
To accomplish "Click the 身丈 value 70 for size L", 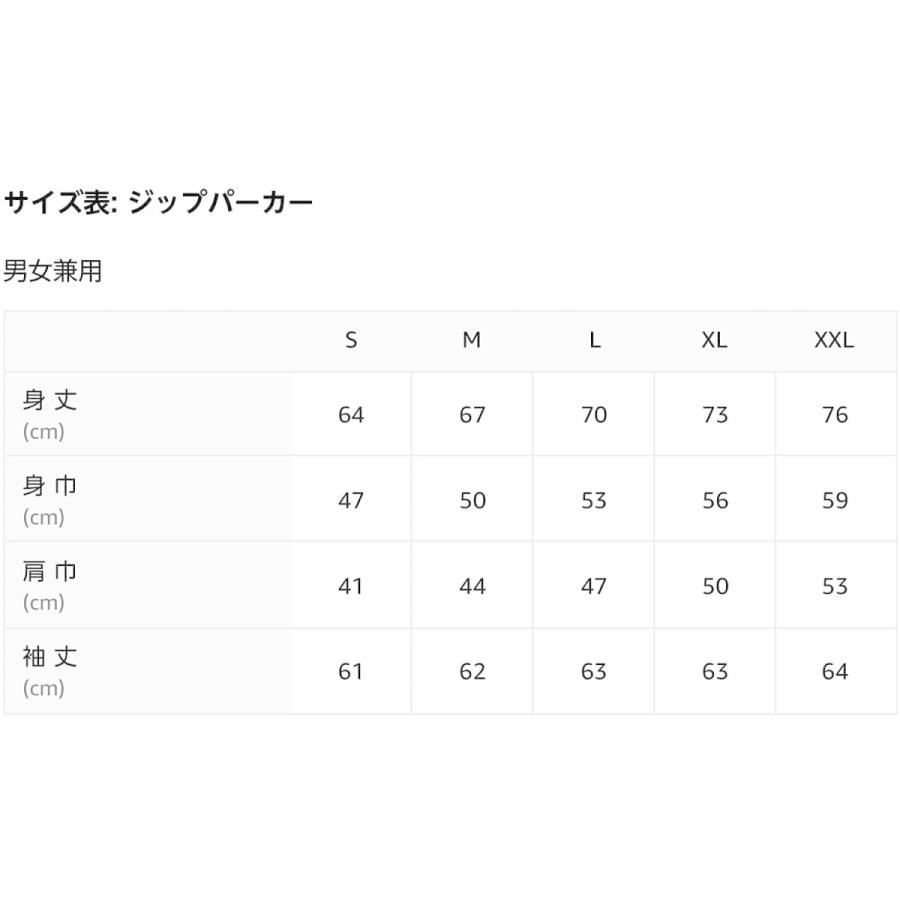I will pyautogui.click(x=594, y=414).
